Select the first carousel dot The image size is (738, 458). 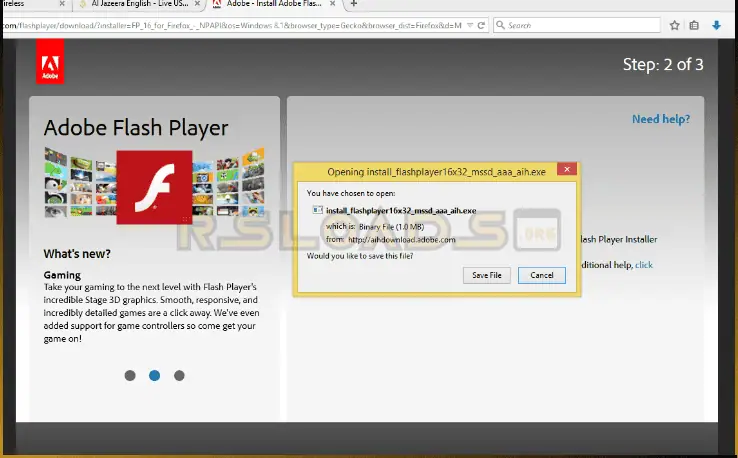[x=130, y=376]
